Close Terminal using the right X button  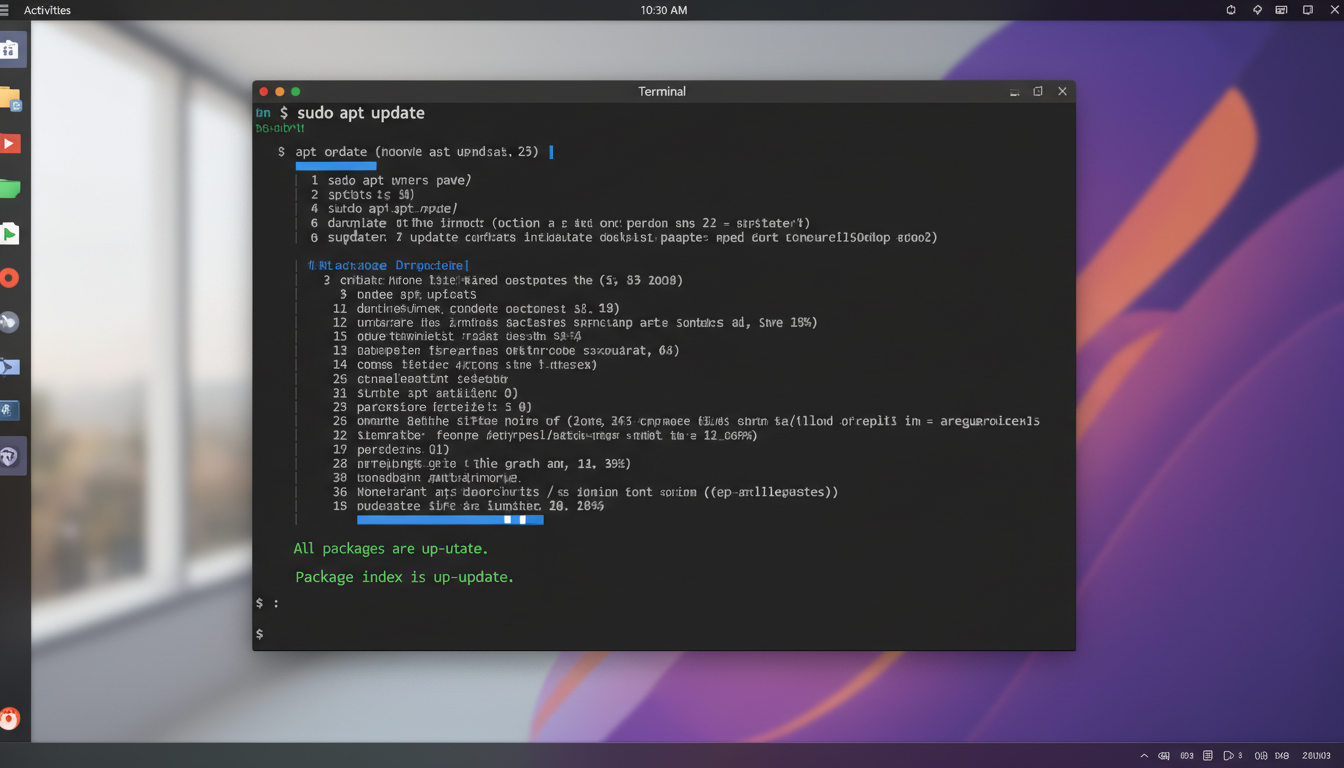pos(1062,91)
